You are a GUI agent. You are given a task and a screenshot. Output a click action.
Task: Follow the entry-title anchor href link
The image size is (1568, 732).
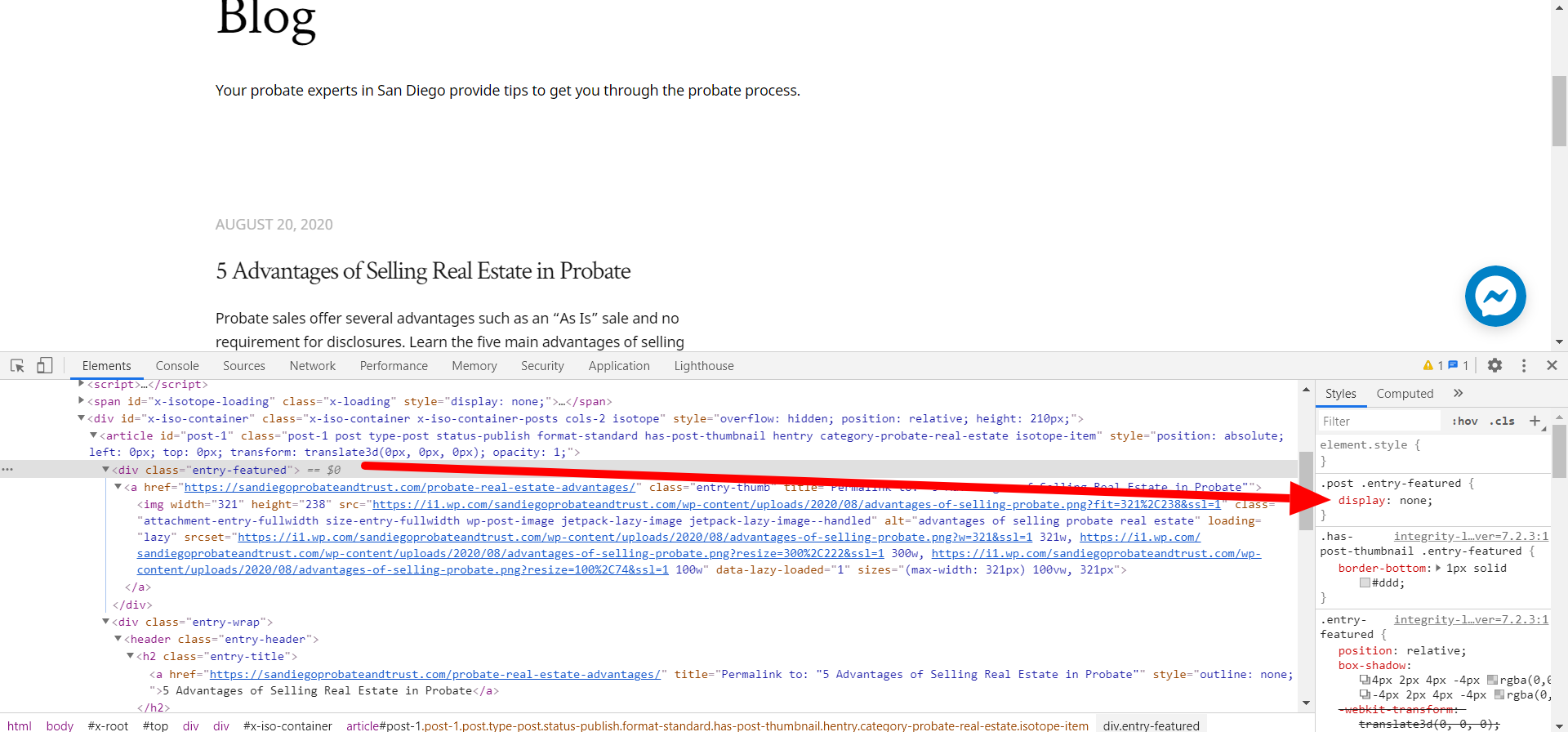pos(435,674)
